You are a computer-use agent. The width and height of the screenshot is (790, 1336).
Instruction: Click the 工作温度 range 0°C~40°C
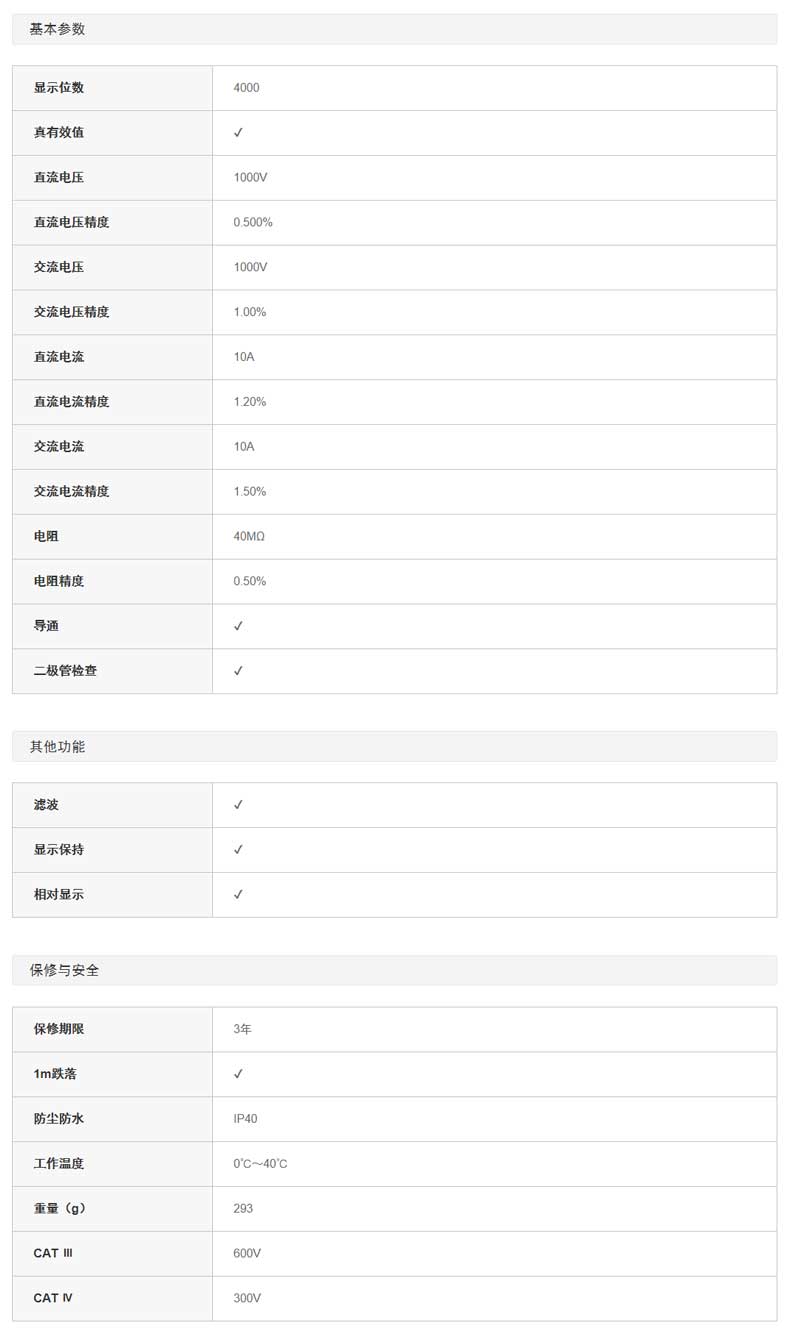pos(260,1164)
